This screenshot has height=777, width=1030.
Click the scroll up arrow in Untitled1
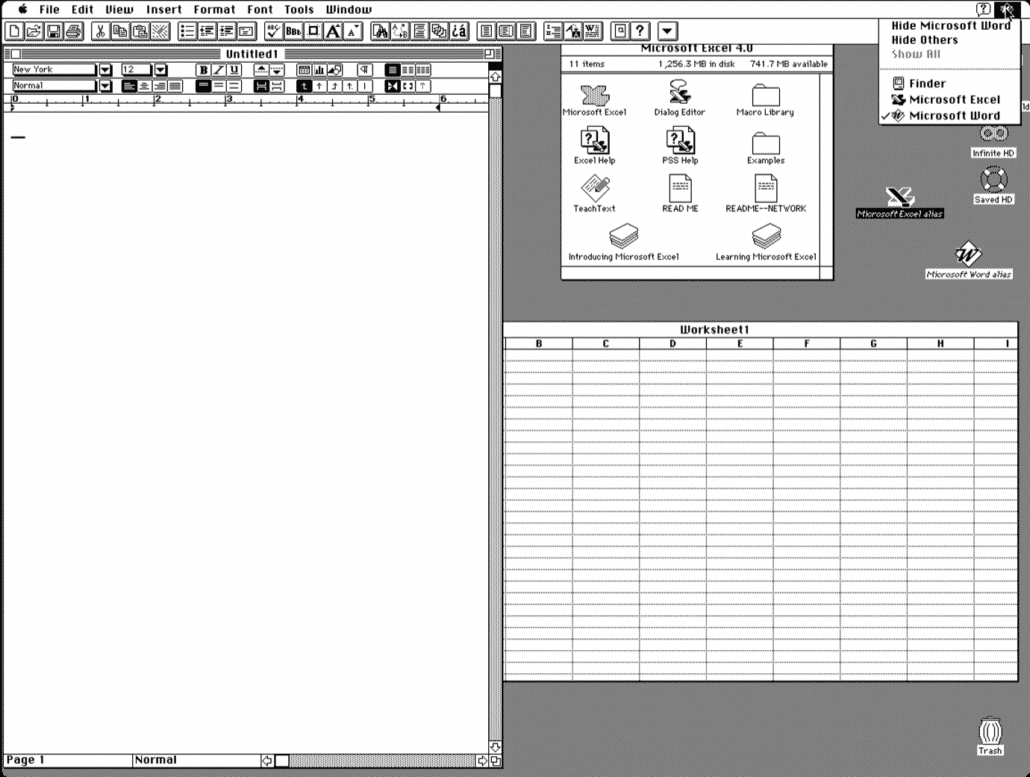click(495, 77)
